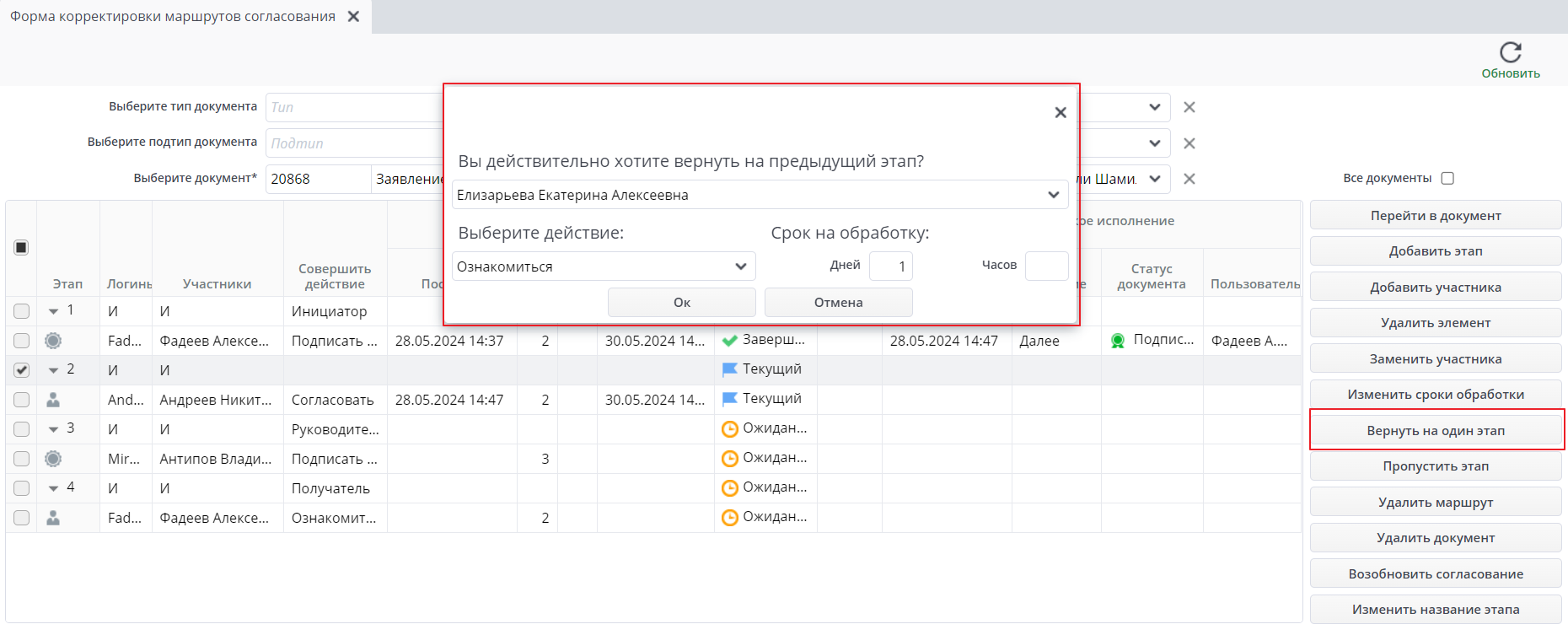Open document type dropdown arrow
The height and width of the screenshot is (635, 1568).
coord(1154,107)
